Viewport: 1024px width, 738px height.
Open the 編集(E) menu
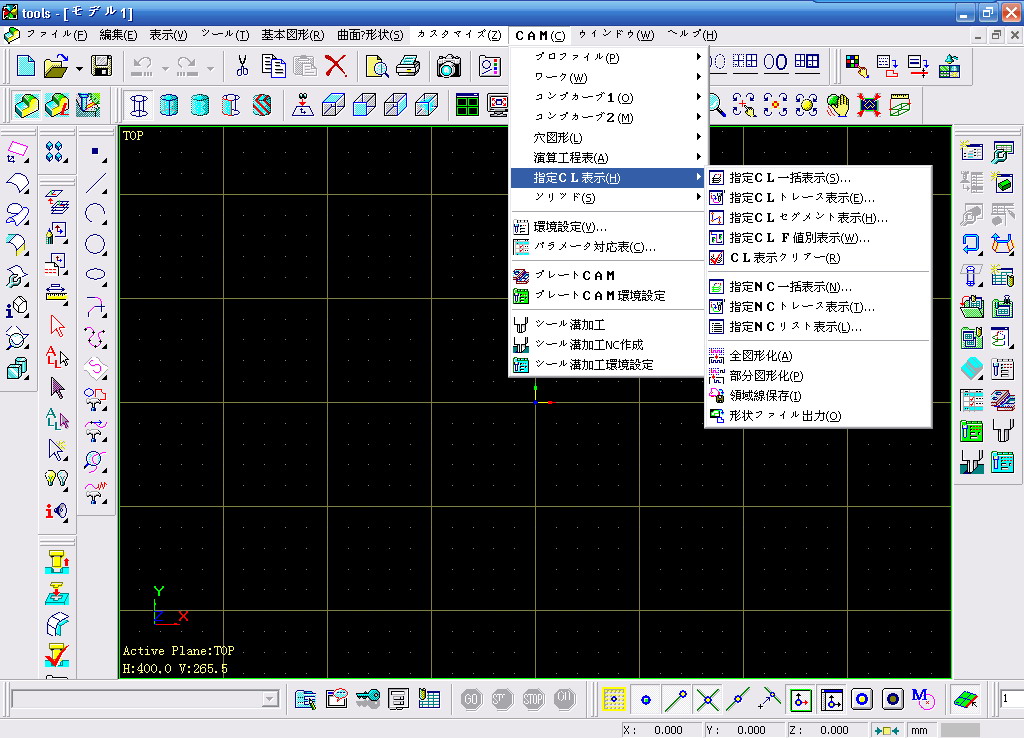click(118, 35)
